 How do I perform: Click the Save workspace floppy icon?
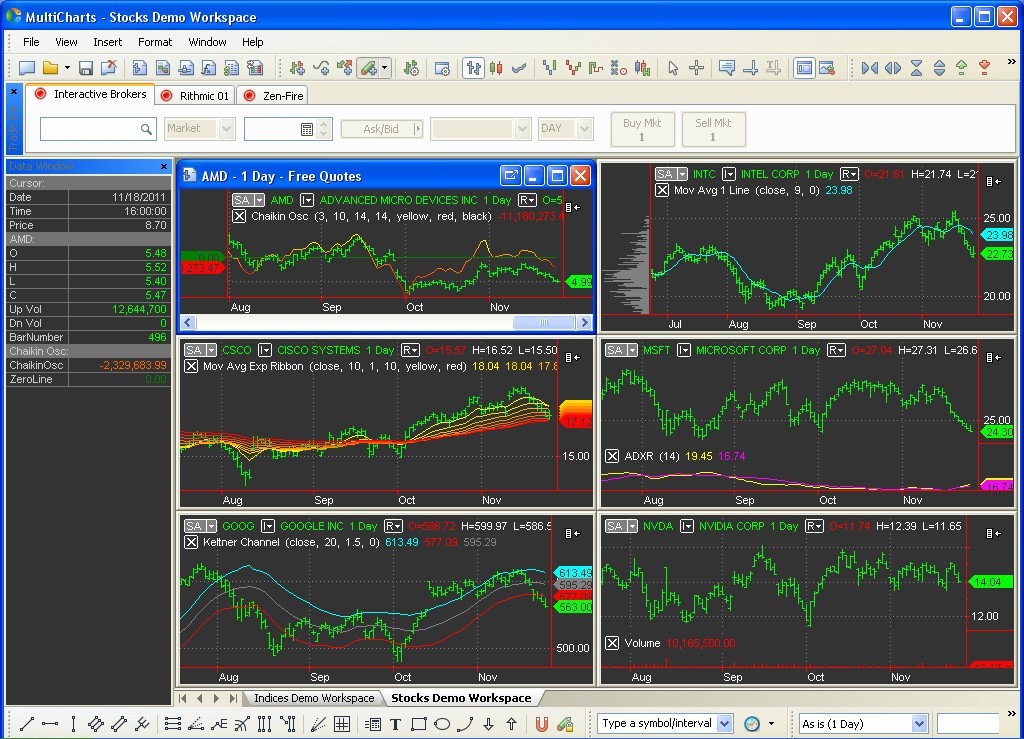86,68
